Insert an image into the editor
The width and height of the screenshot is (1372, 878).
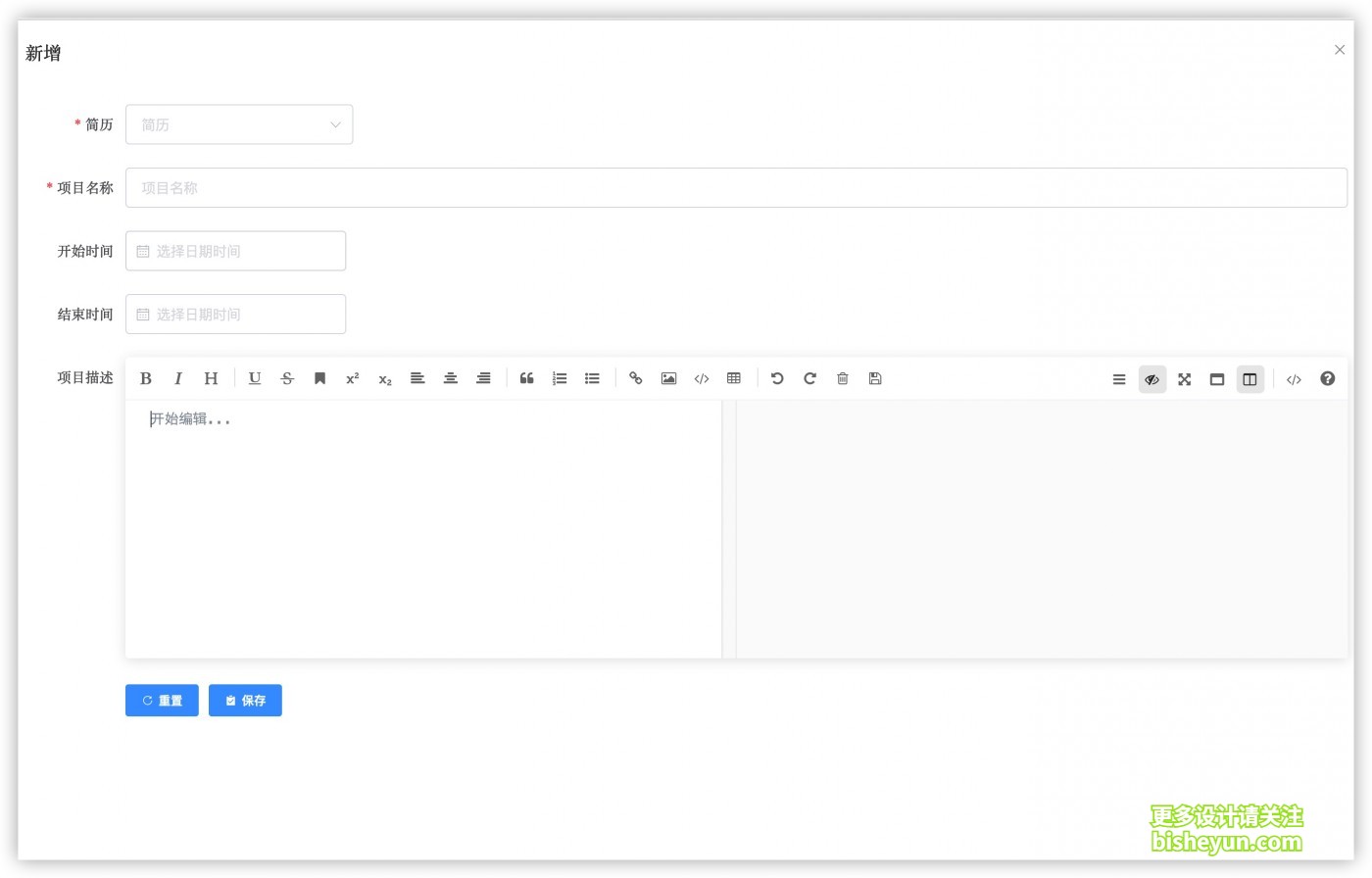click(668, 378)
